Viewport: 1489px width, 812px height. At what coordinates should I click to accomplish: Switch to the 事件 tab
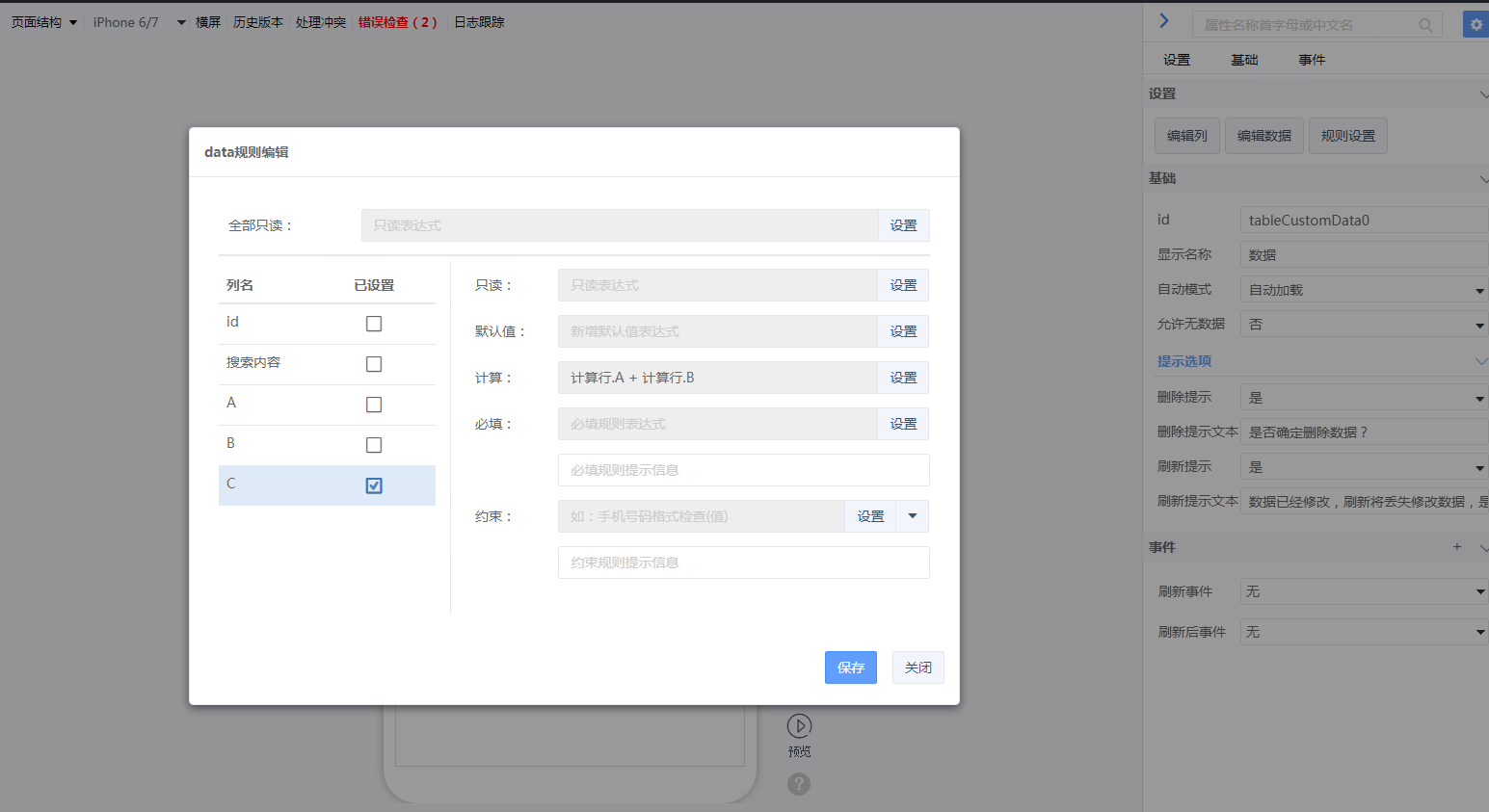coord(1311,60)
